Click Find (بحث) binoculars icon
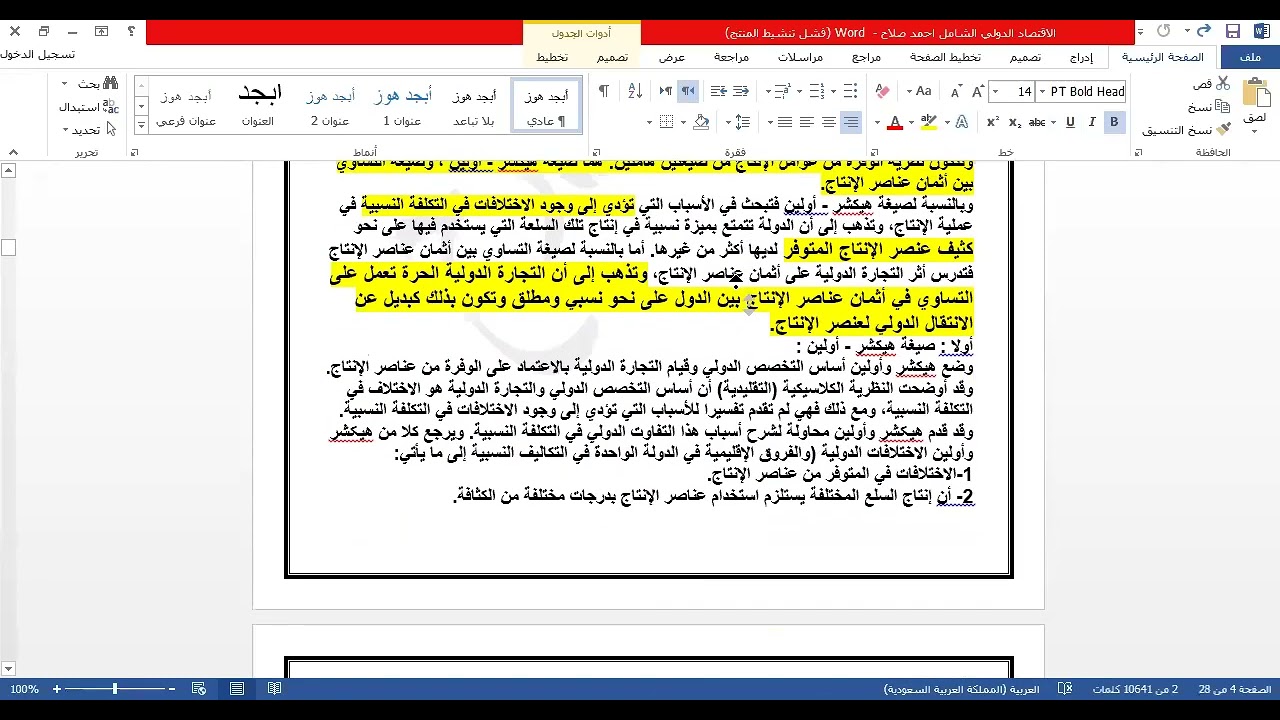 pyautogui.click(x=110, y=84)
